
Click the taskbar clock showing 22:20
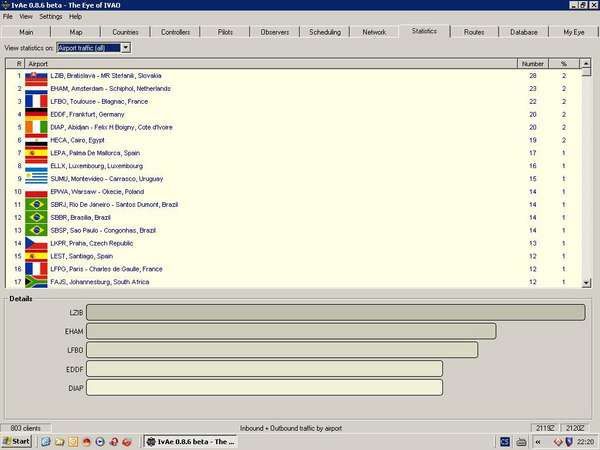[585, 442]
